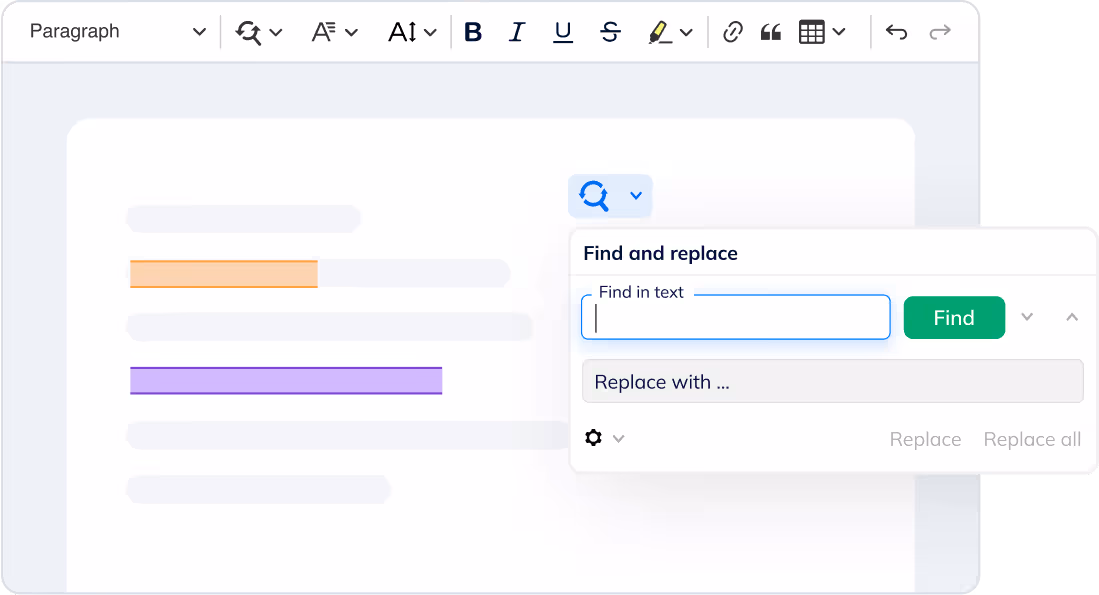Toggle underline text formatting
This screenshot has width=1099, height=595.
pos(563,32)
